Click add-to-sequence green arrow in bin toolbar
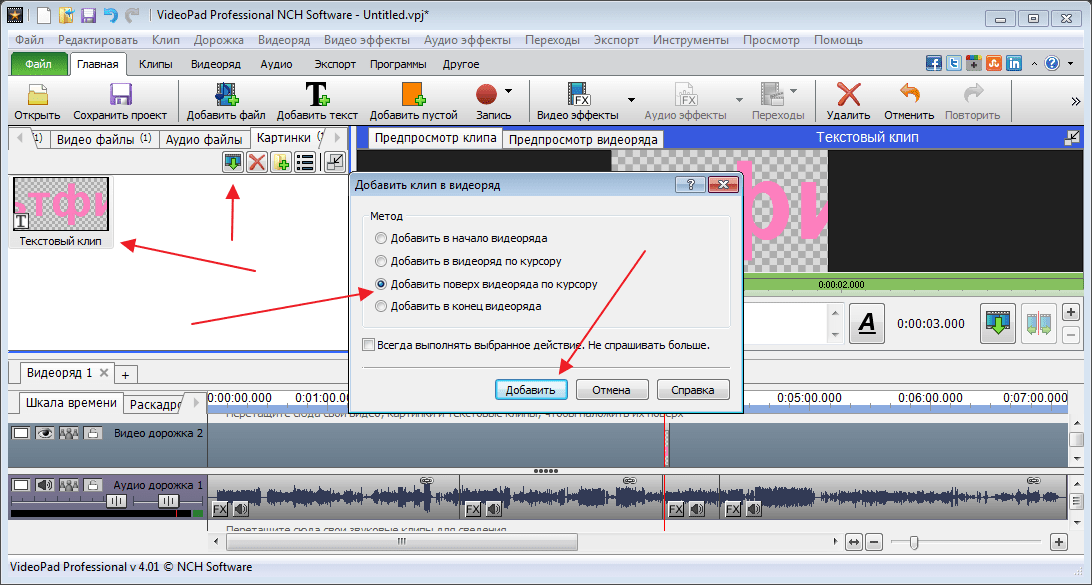This screenshot has height=585, width=1092. pyautogui.click(x=233, y=162)
